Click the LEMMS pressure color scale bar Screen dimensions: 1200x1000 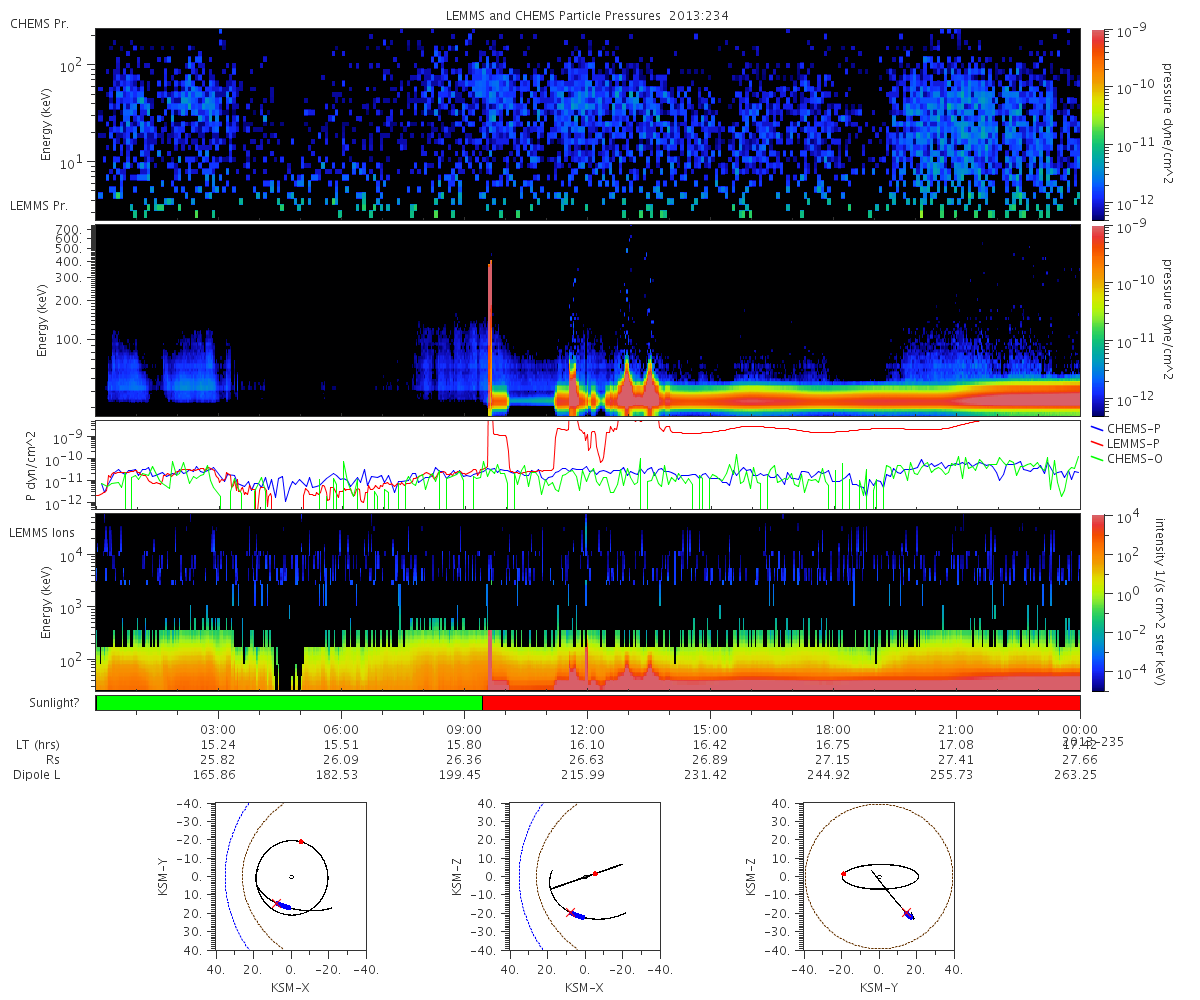pyautogui.click(x=1100, y=320)
